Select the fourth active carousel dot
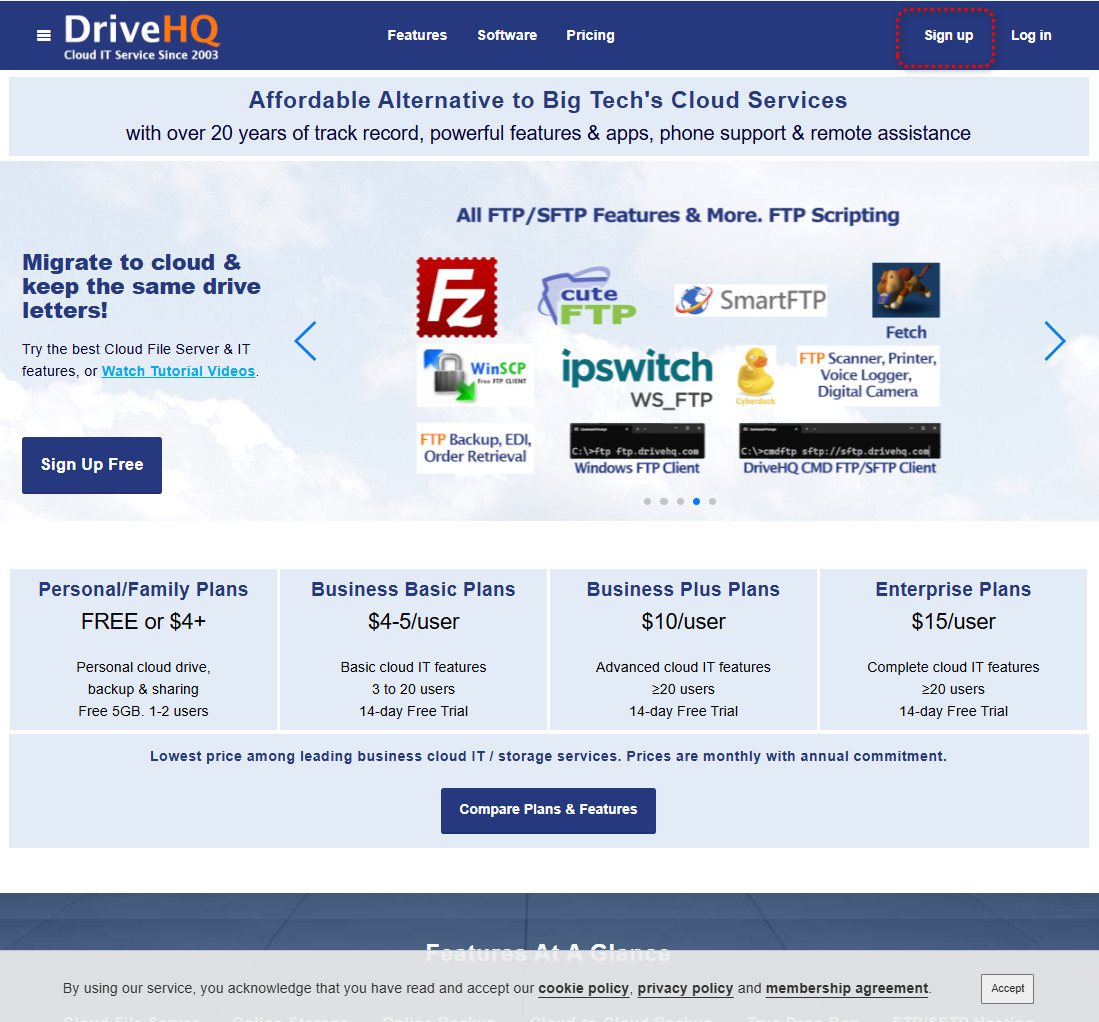1099x1022 pixels. pos(697,501)
